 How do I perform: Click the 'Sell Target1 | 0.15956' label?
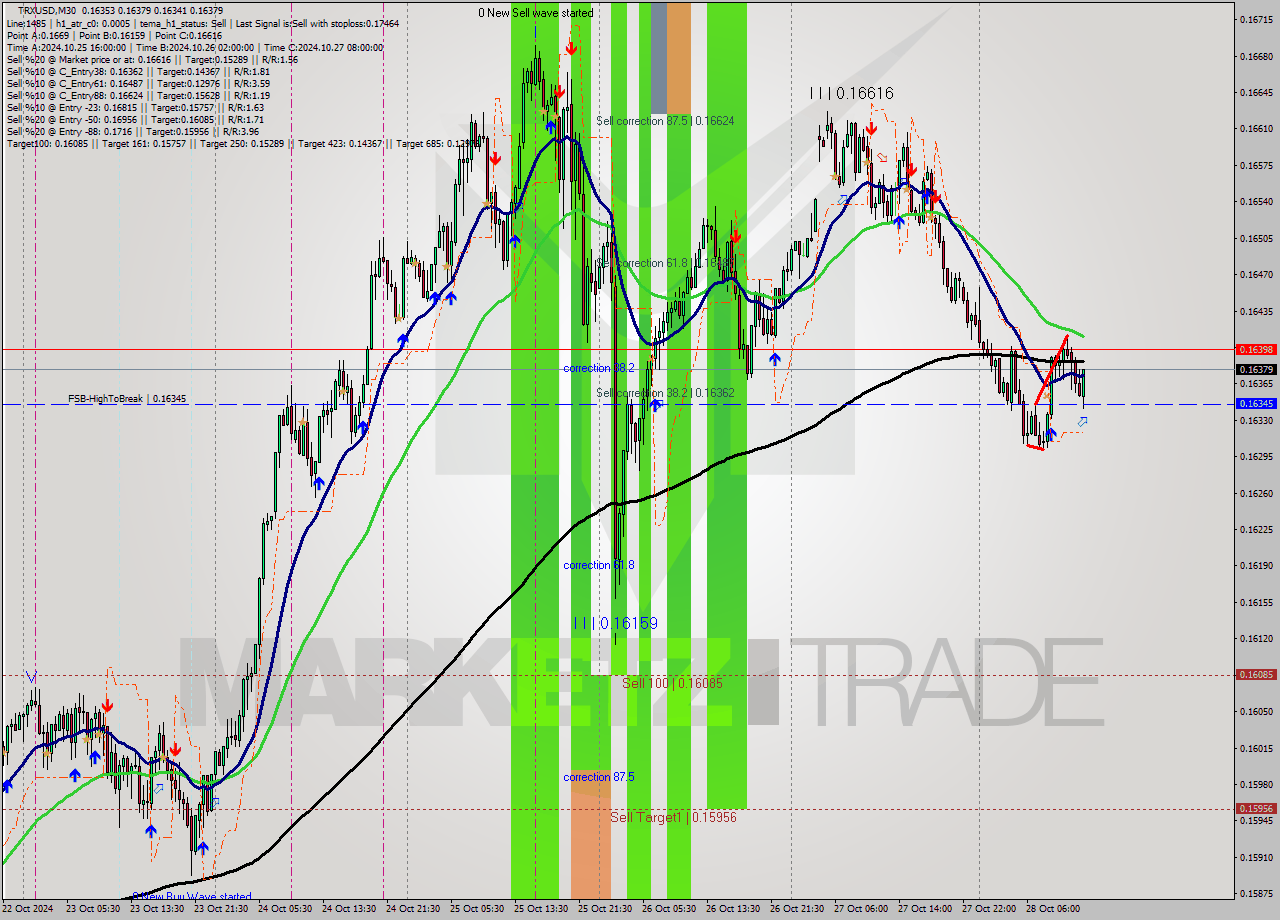click(673, 817)
